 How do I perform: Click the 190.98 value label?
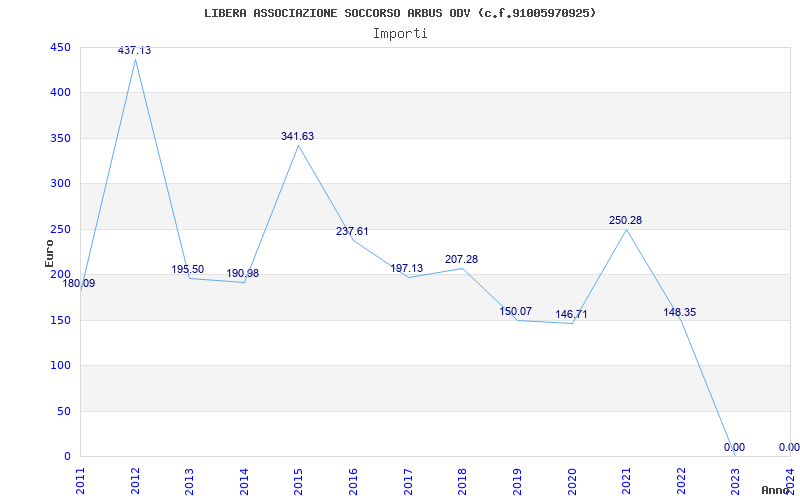[243, 273]
